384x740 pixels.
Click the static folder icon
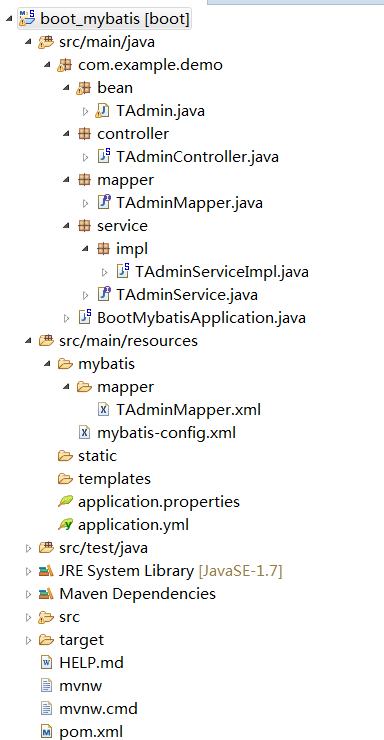[65, 456]
